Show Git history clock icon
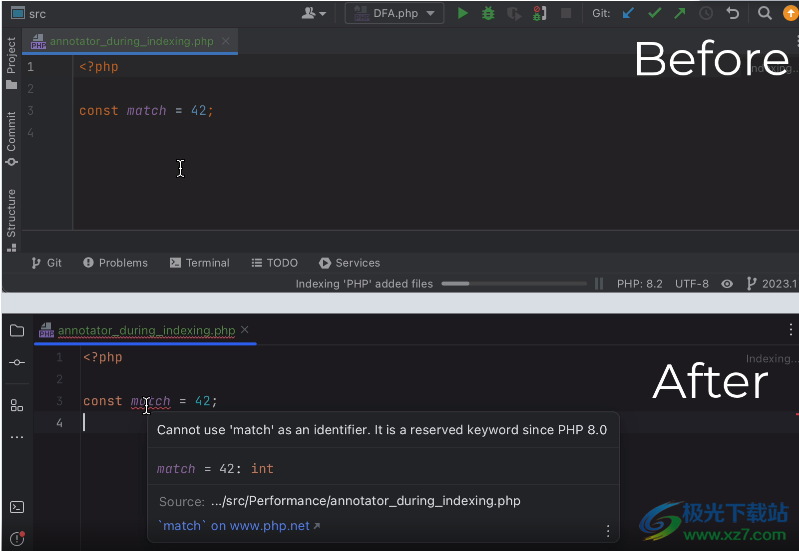The height and width of the screenshot is (551, 799). click(x=706, y=13)
